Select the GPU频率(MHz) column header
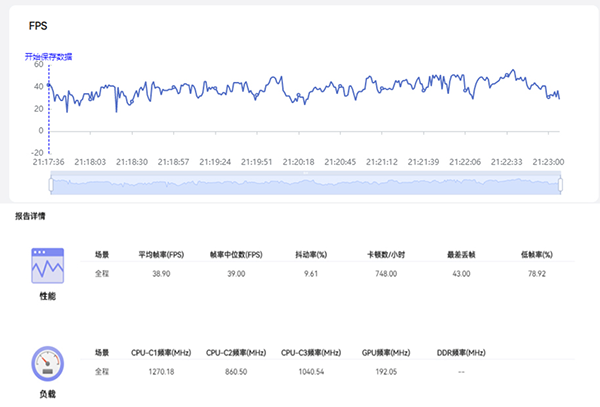The width and height of the screenshot is (600, 407). pyautogui.click(x=385, y=352)
